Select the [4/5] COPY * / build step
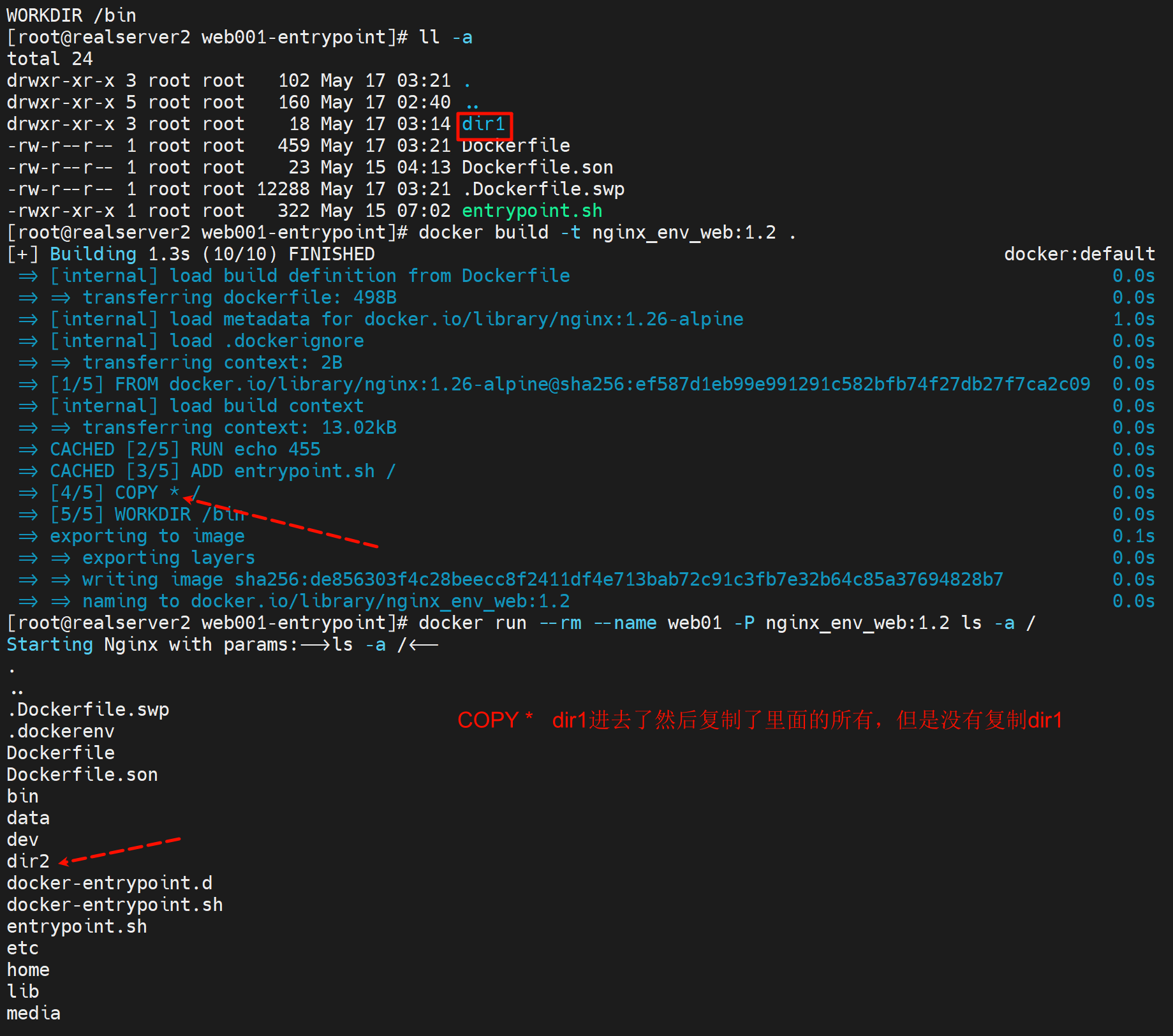Image resolution: width=1173 pixels, height=1036 pixels. tap(125, 492)
